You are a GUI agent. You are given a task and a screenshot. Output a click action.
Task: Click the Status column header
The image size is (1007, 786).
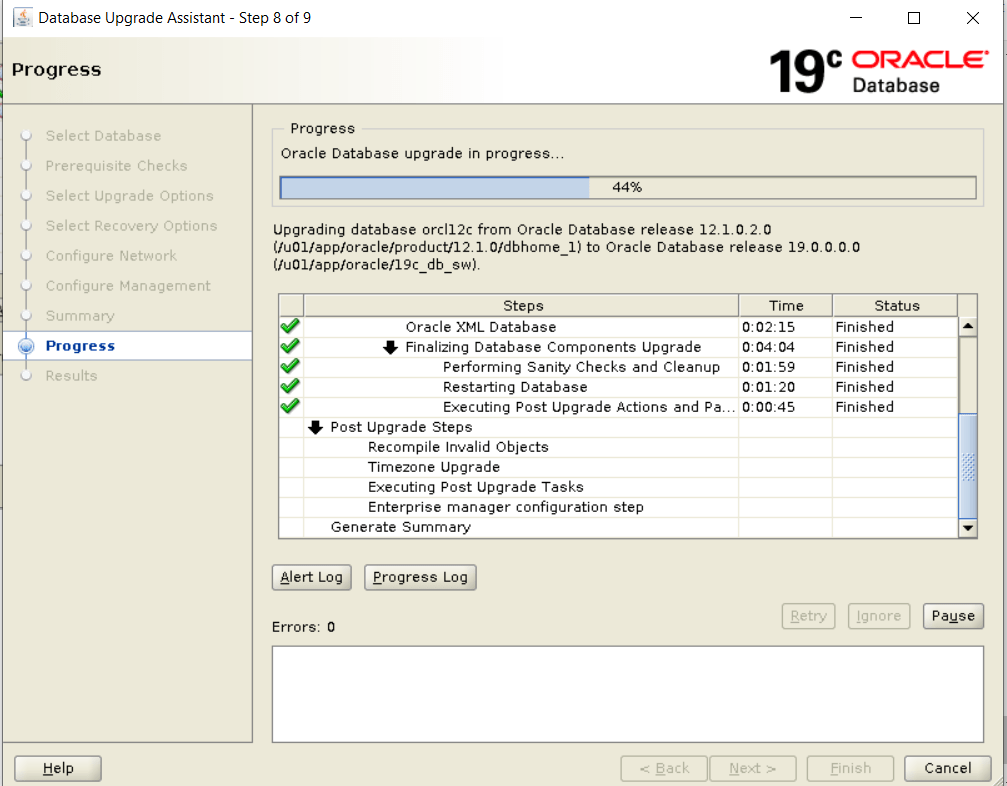click(896, 306)
